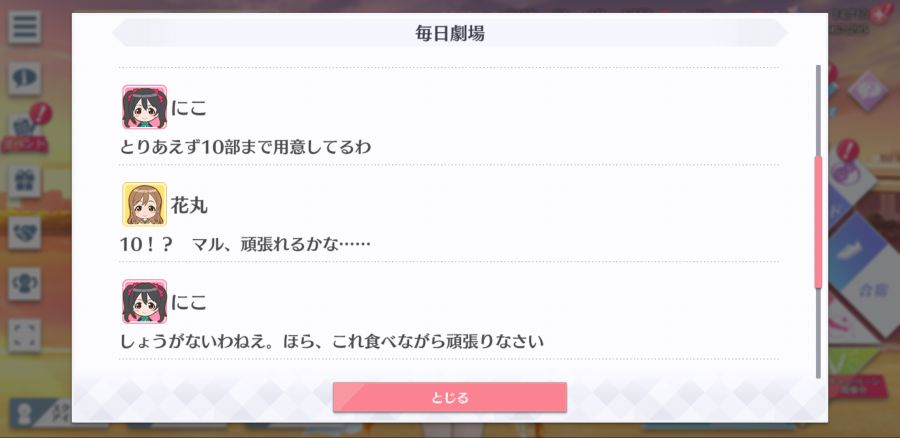The height and width of the screenshot is (438, 900).
Task: Toggle the fullscreen corners icon
Action: point(25,335)
